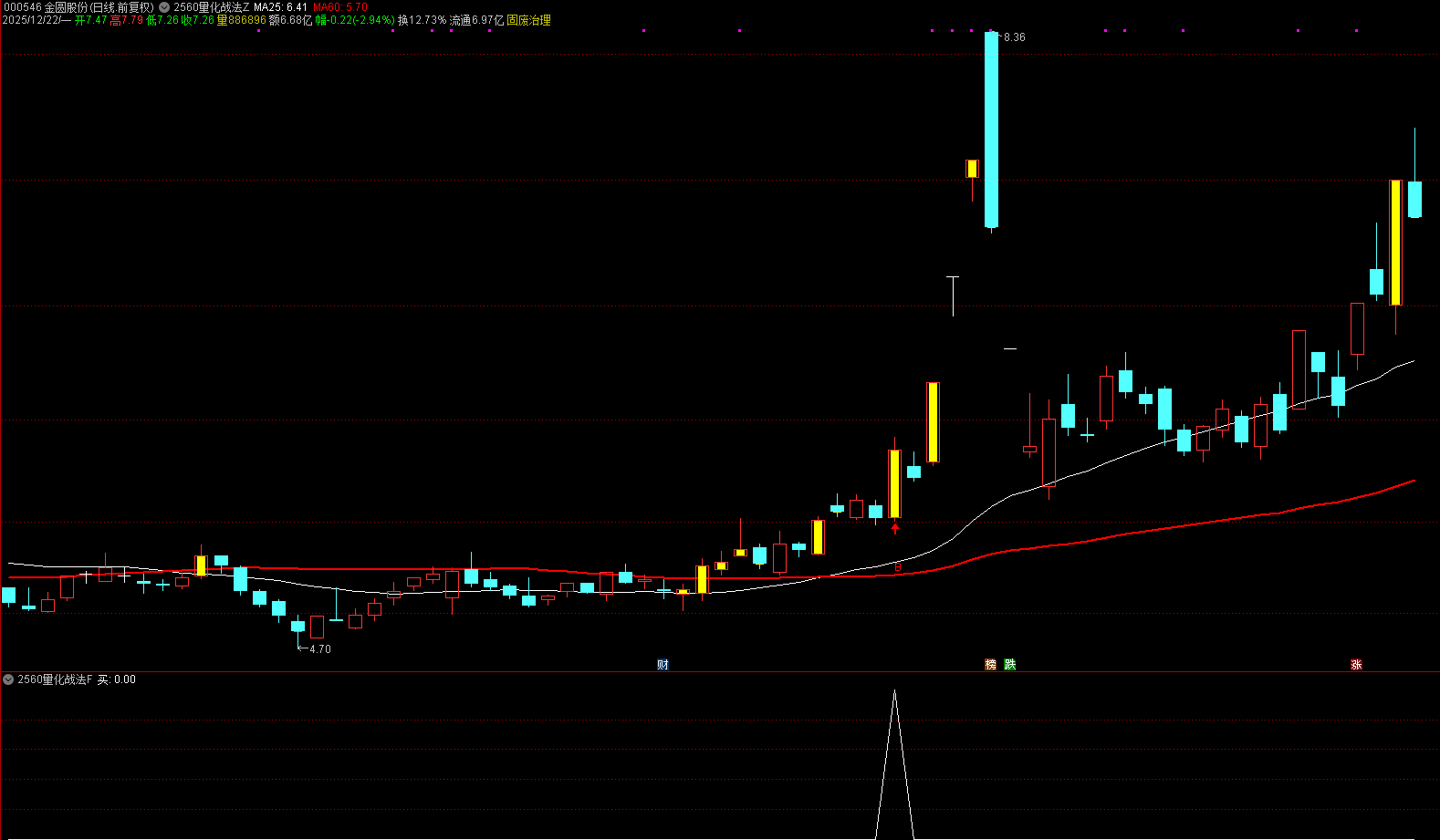Click the close price 收7.26

(198, 20)
